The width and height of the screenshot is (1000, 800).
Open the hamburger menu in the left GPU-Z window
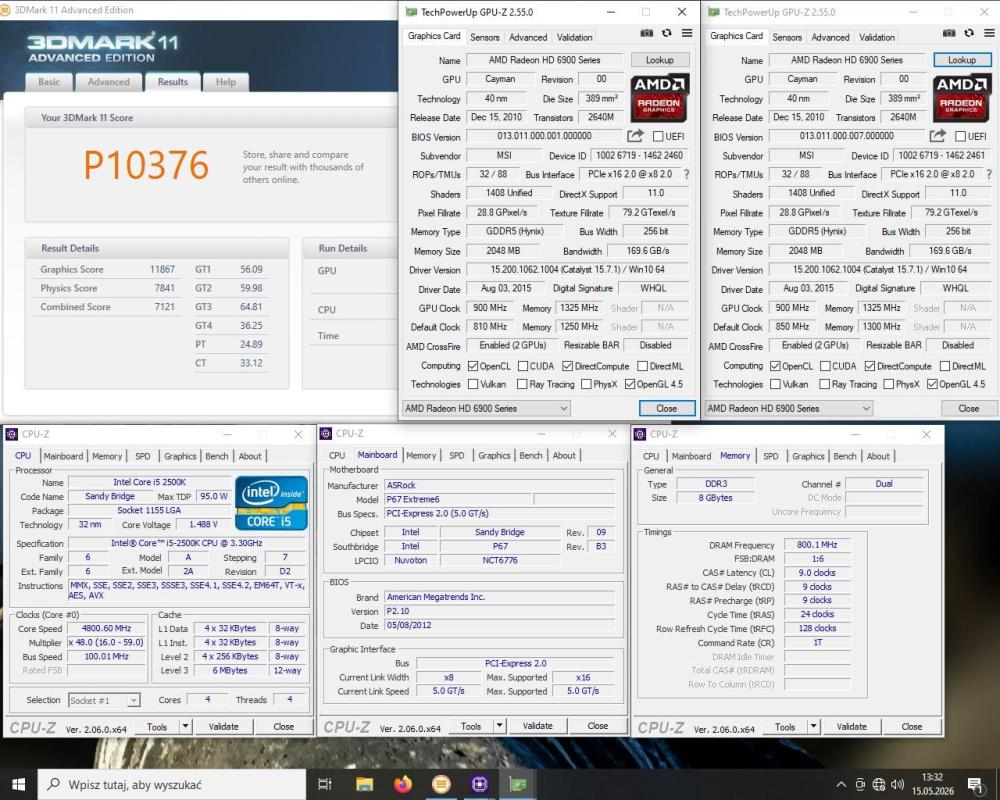tap(687, 33)
